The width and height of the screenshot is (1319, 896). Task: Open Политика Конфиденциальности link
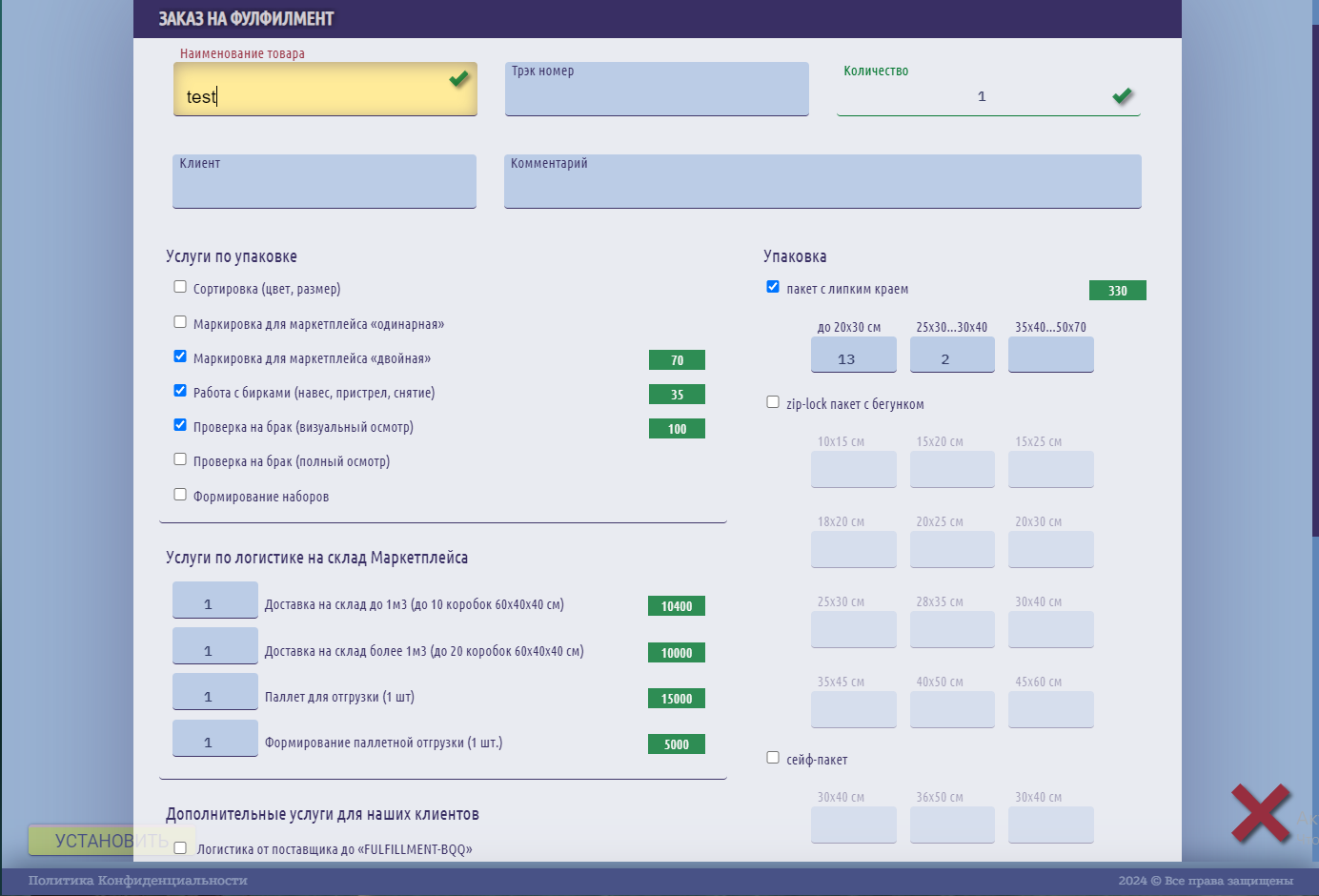tap(138, 881)
